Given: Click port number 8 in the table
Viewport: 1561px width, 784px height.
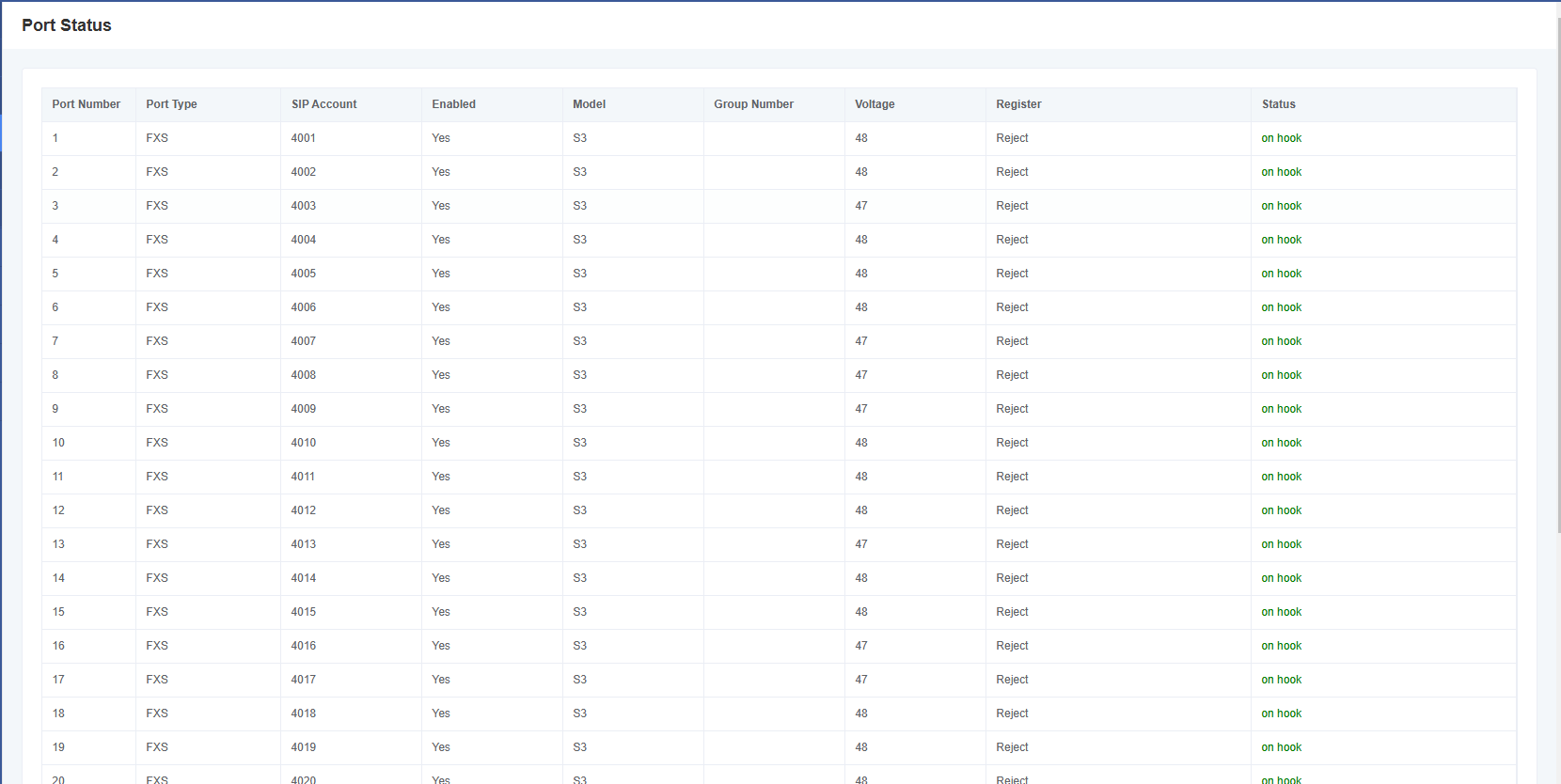Looking at the screenshot, I should [55, 375].
